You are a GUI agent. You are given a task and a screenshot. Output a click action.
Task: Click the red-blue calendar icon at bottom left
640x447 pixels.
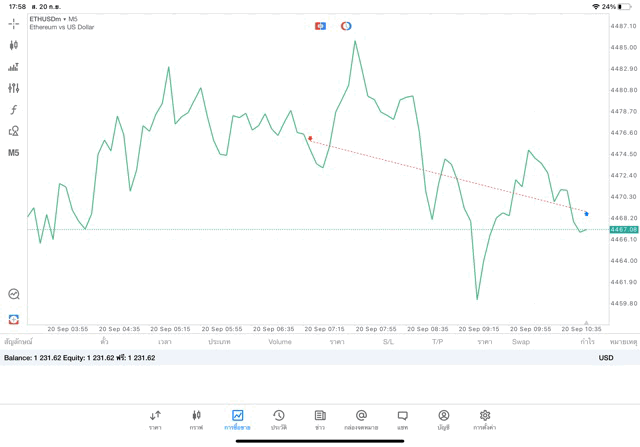tap(14, 319)
